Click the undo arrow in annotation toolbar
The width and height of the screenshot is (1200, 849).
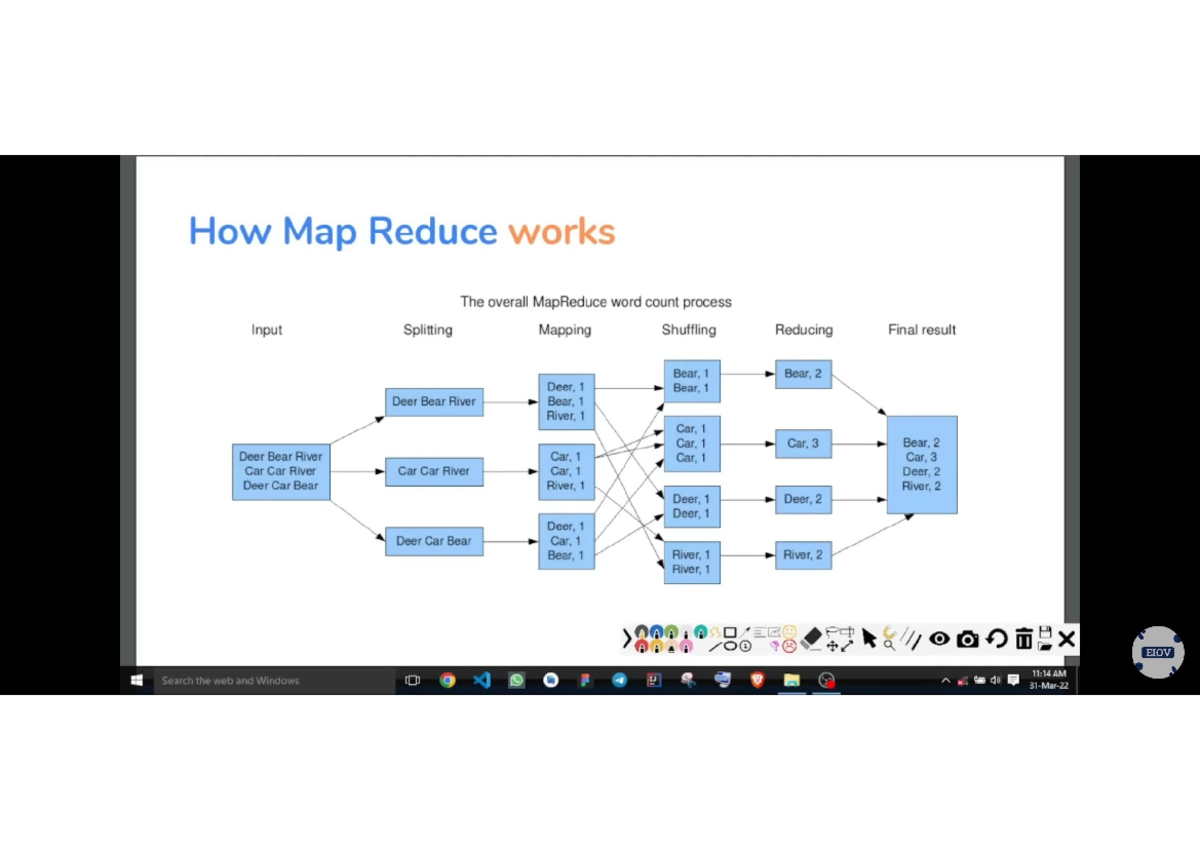[996, 639]
